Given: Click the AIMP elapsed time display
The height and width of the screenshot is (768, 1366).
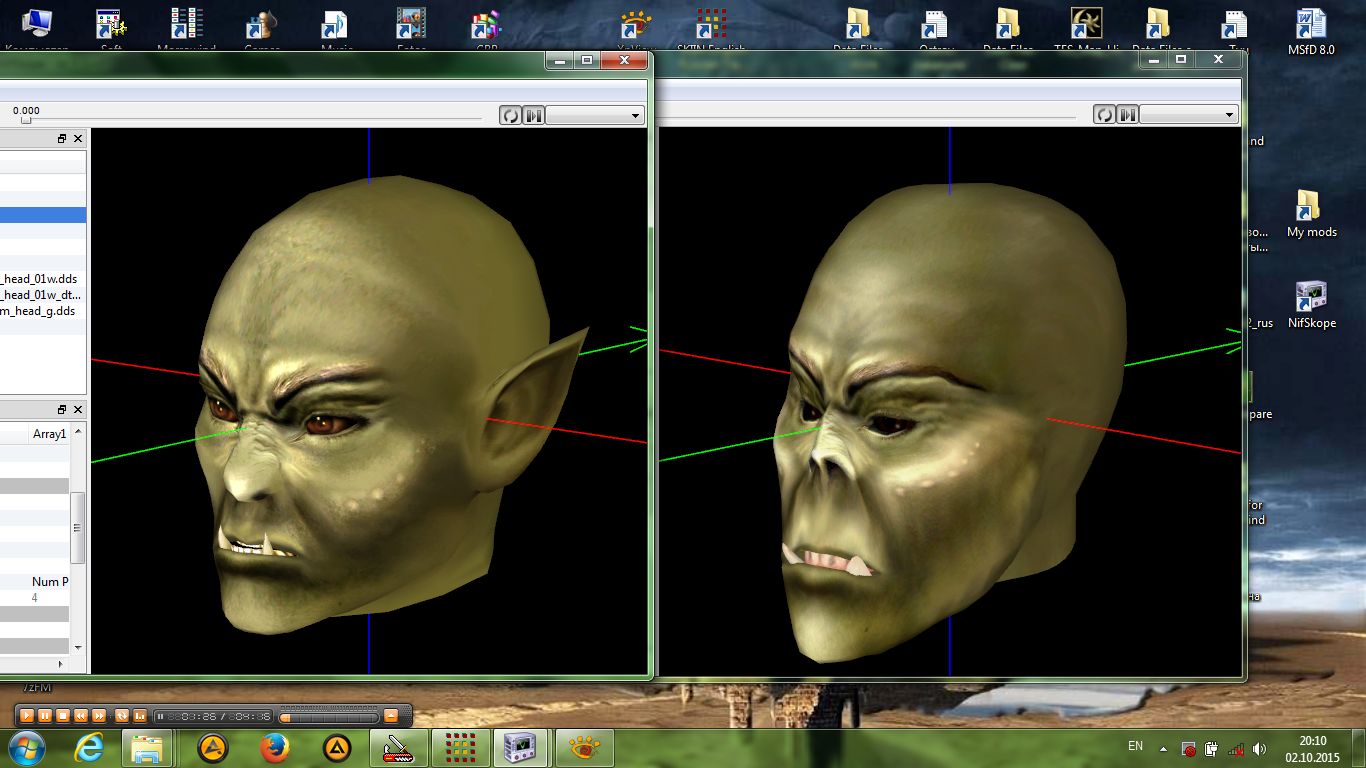Looking at the screenshot, I should tap(193, 717).
